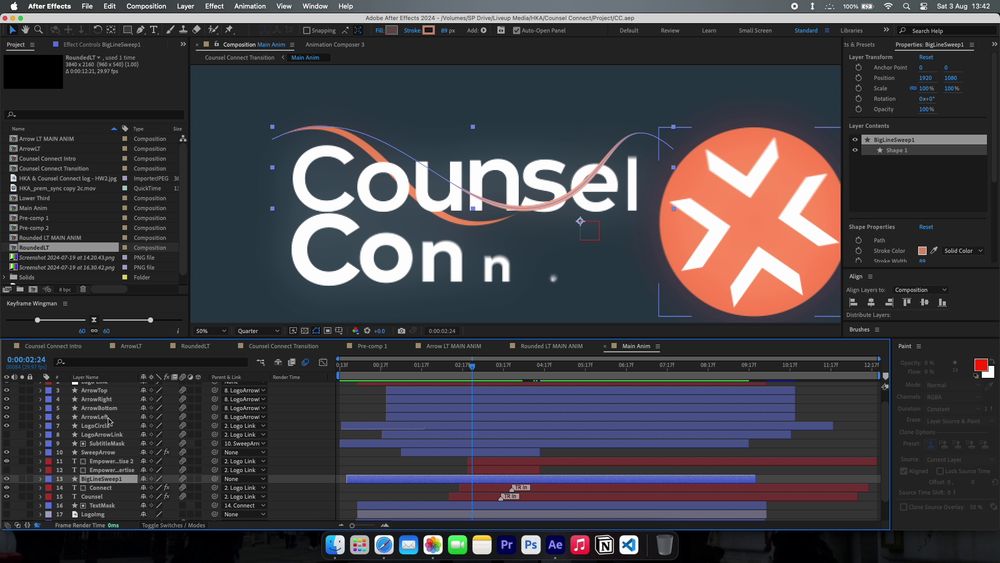Open the Quarter resolution dropdown
The image size is (1000, 563).
coord(258,331)
